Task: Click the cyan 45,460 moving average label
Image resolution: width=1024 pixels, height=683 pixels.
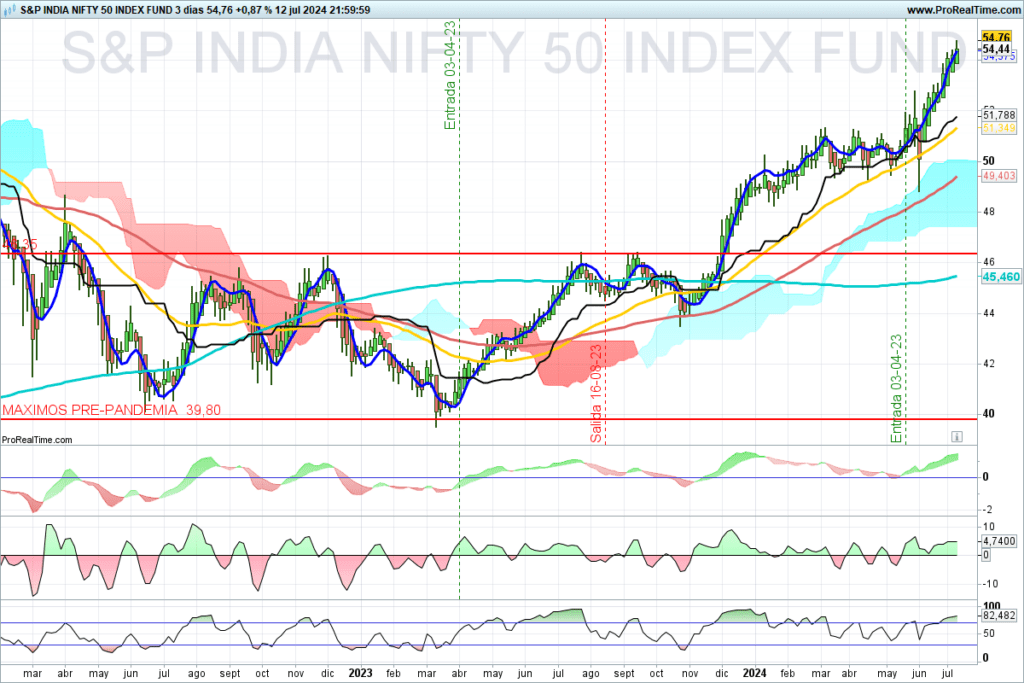Action: pos(1000,277)
